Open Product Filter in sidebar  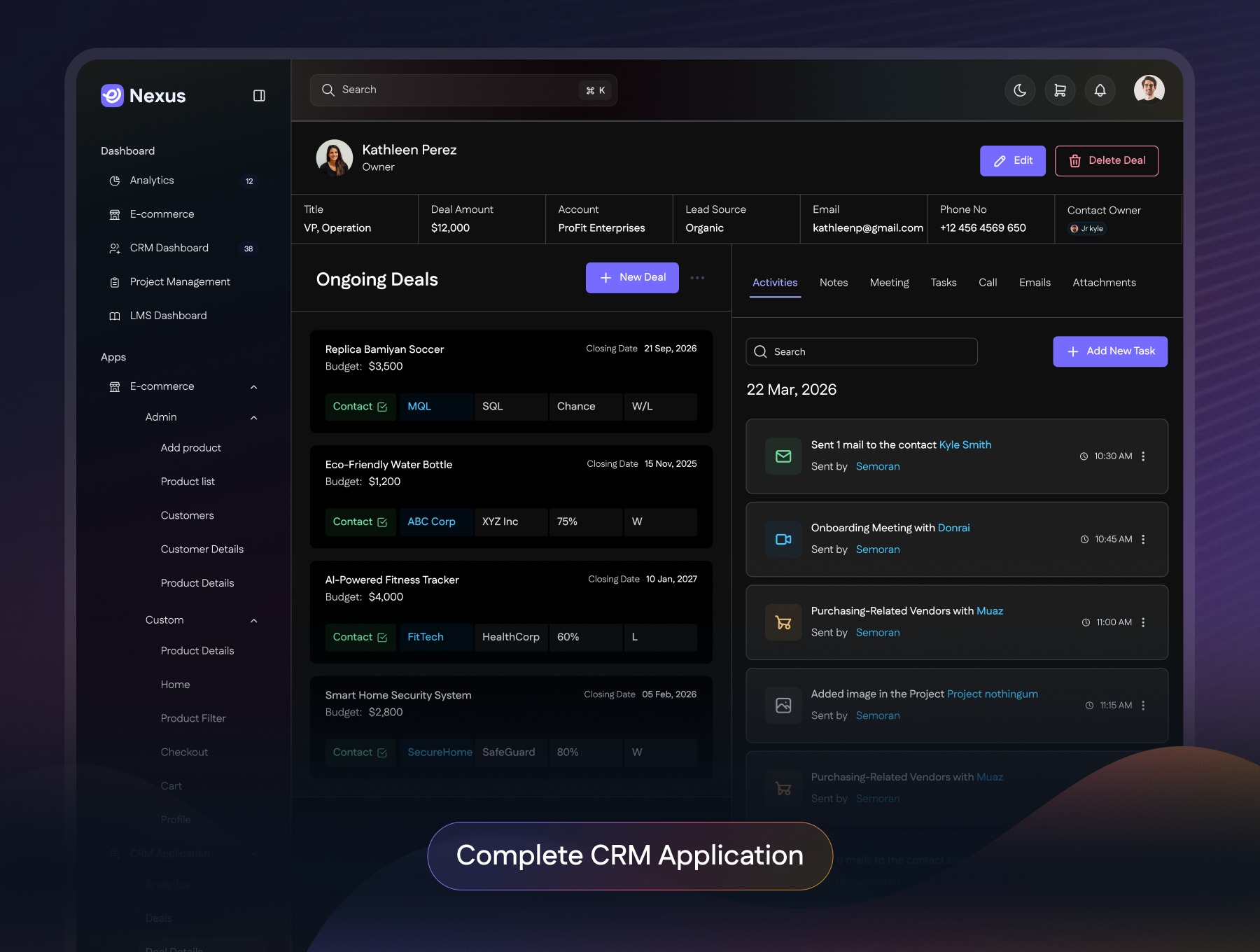tap(193, 718)
